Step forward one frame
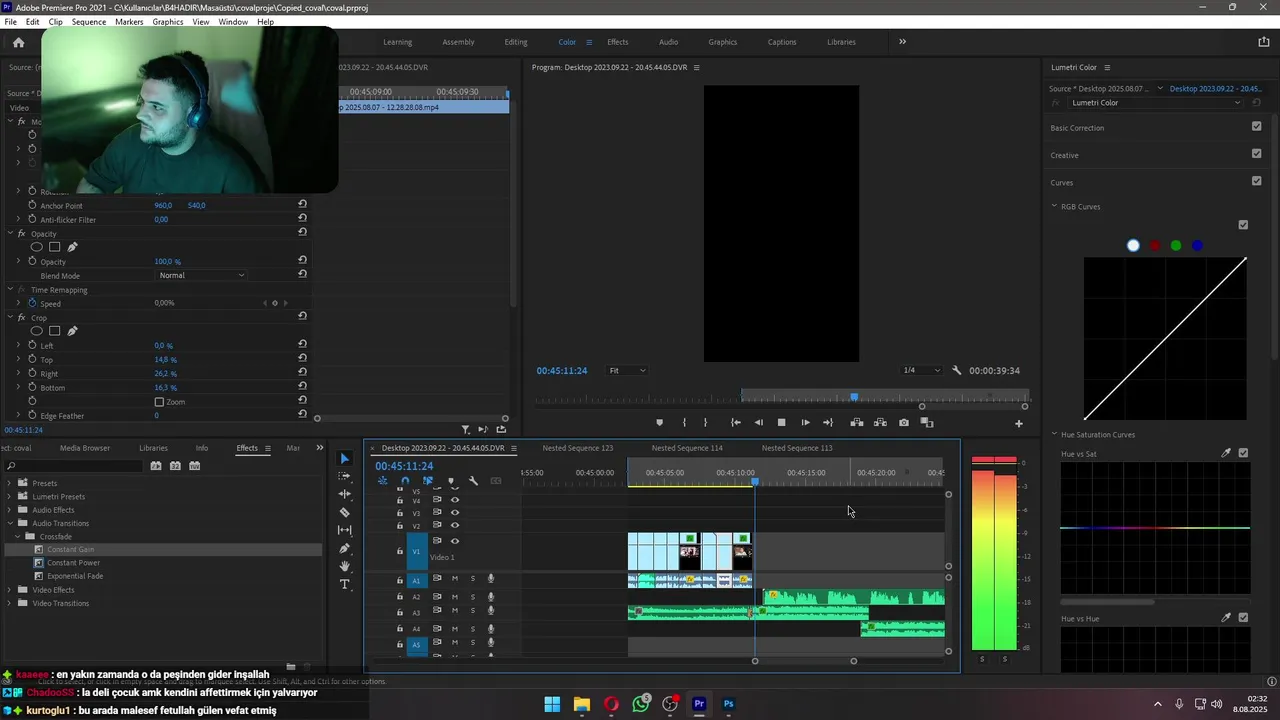 pos(805,423)
